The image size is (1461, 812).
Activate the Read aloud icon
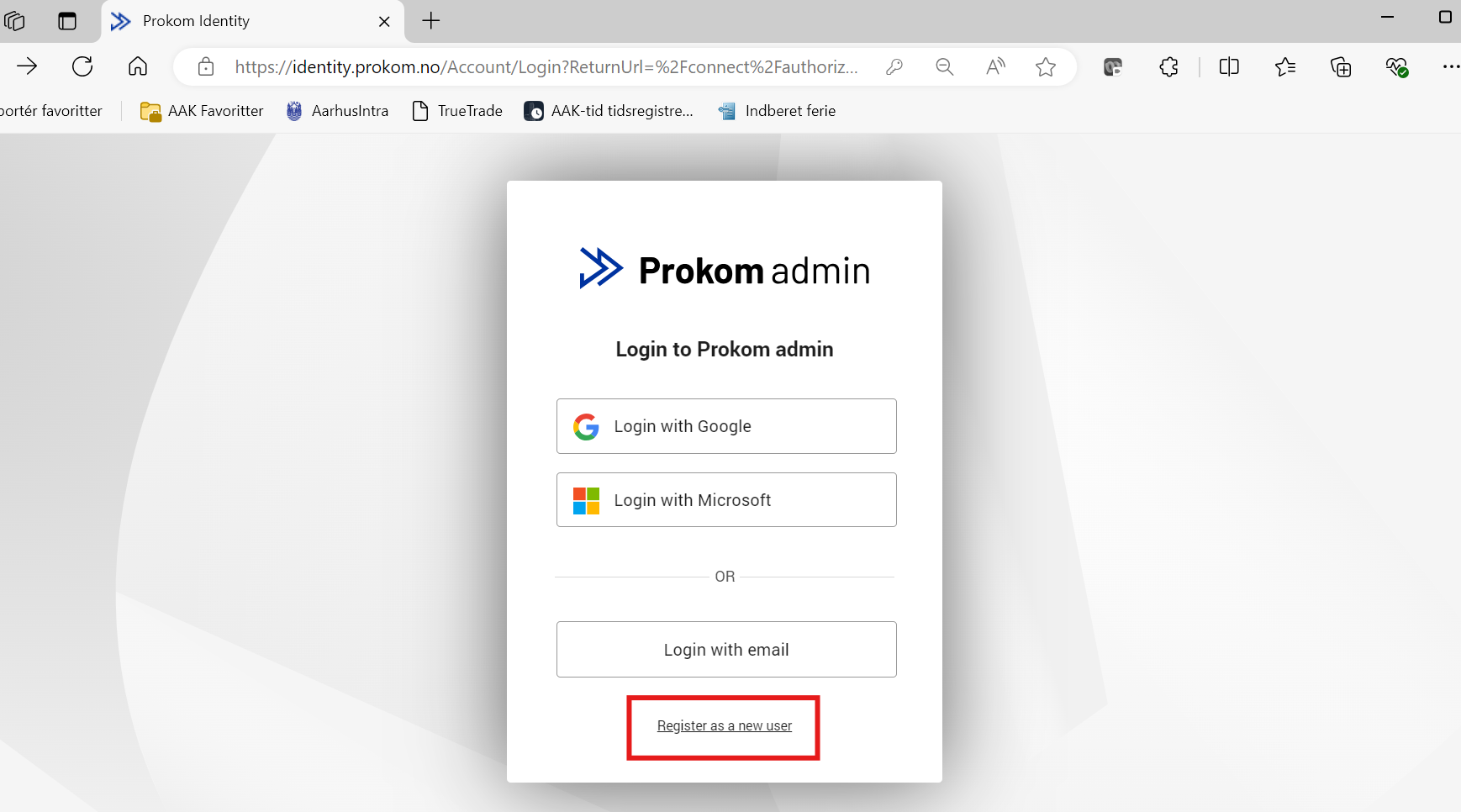pos(995,67)
